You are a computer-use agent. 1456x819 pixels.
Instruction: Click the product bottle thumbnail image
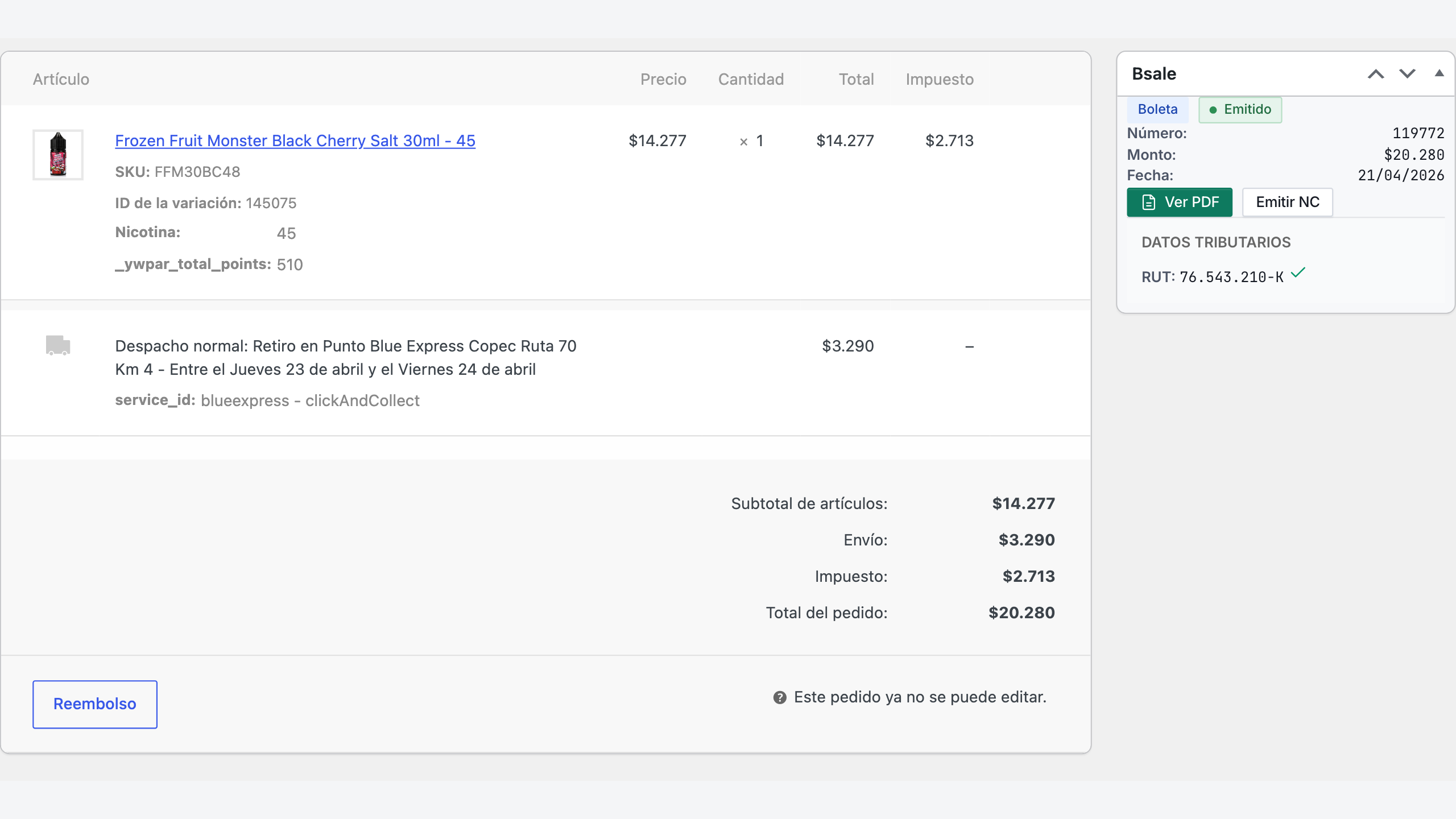(x=58, y=155)
